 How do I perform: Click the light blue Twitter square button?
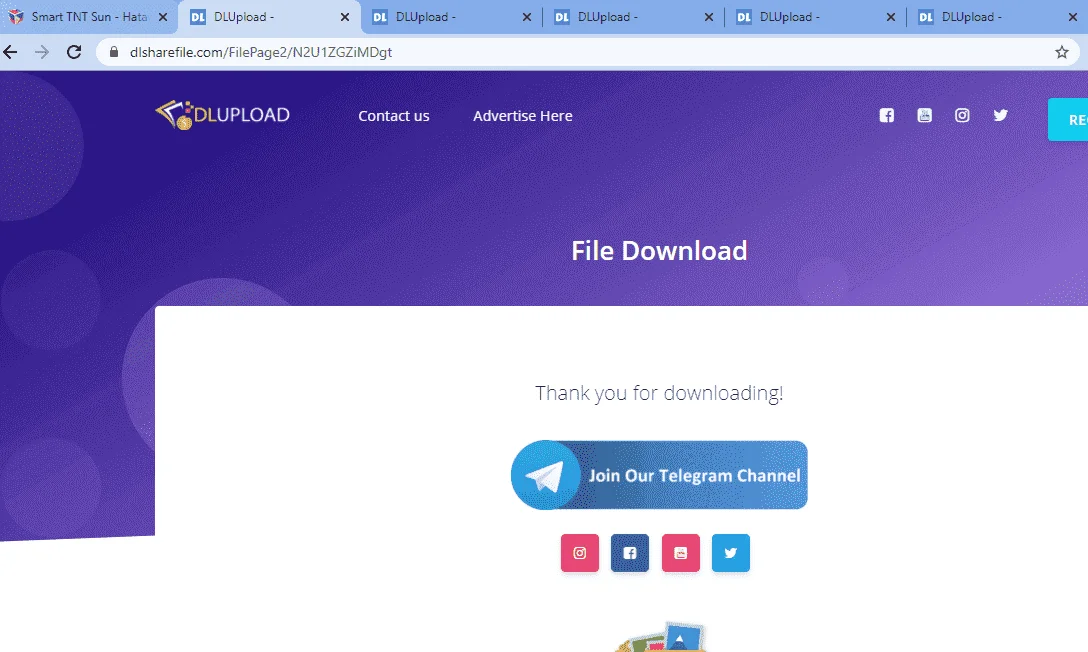click(731, 553)
